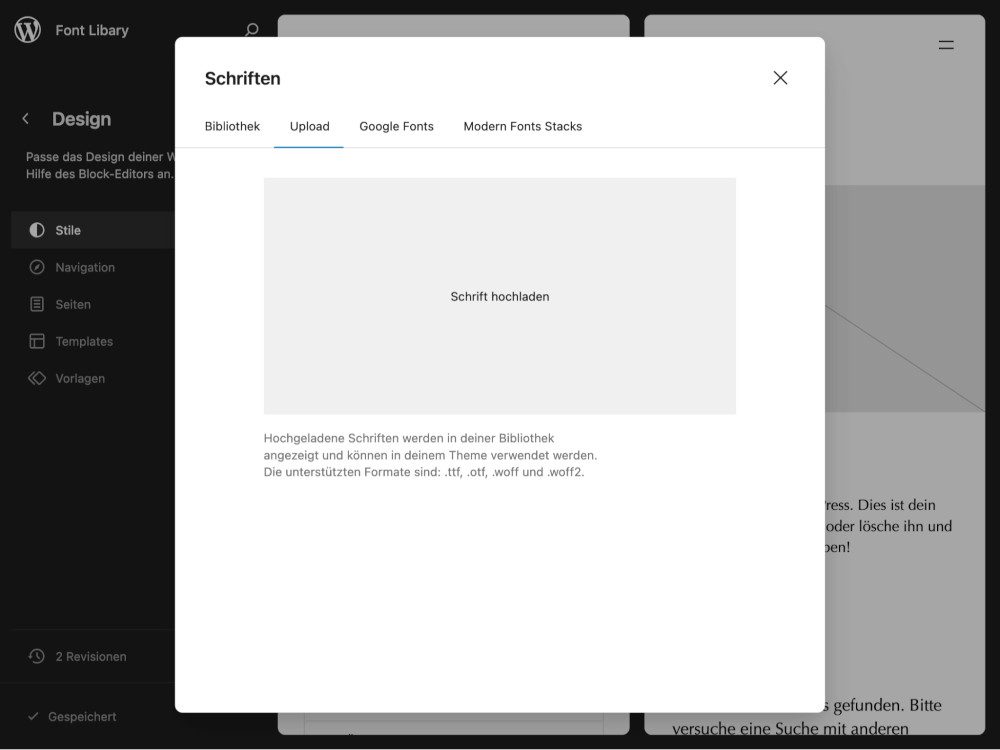This screenshot has height=750, width=1000.
Task: Open the 2 Revisionen history
Action: click(90, 657)
